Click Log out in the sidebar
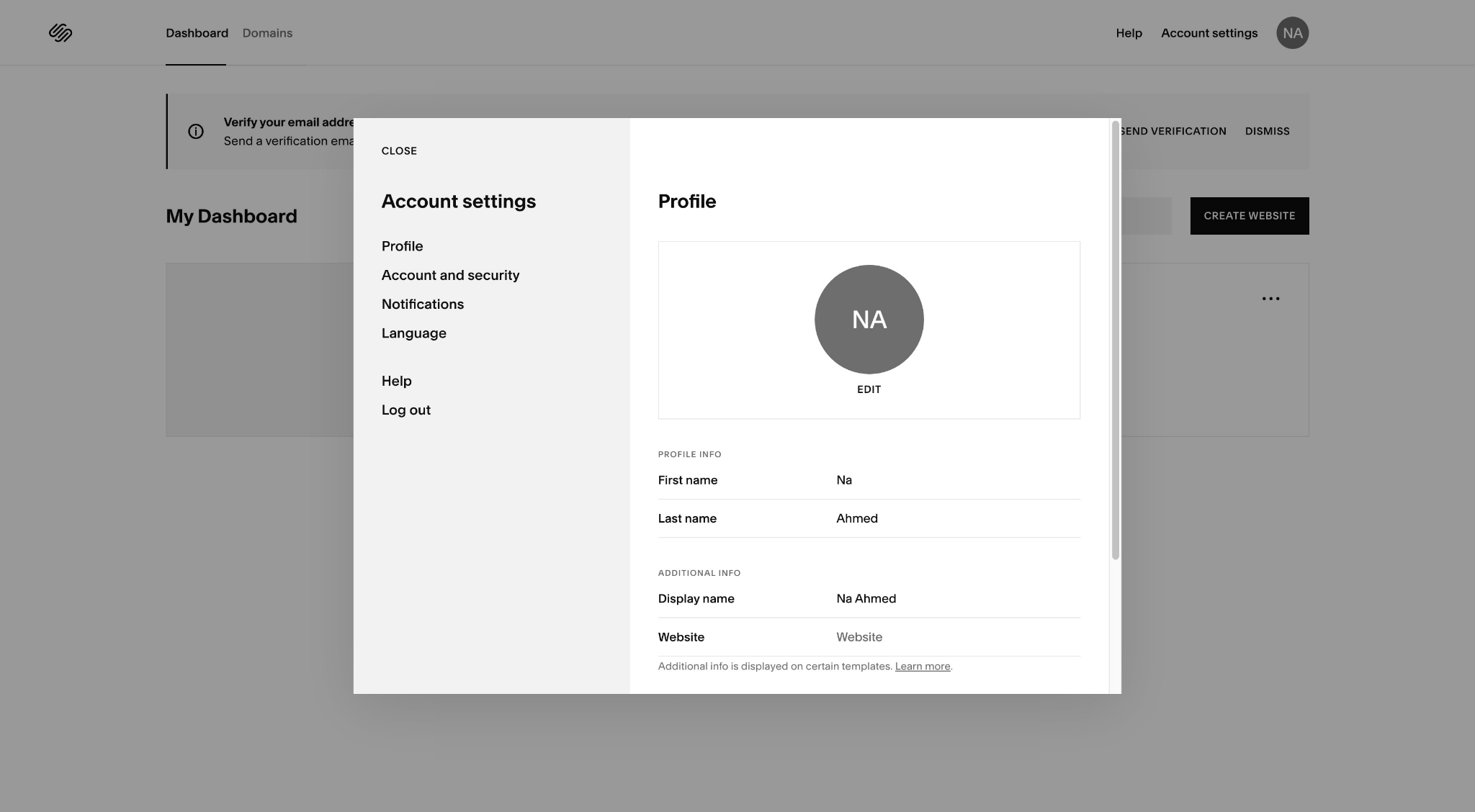The image size is (1475, 812). pyautogui.click(x=405, y=410)
